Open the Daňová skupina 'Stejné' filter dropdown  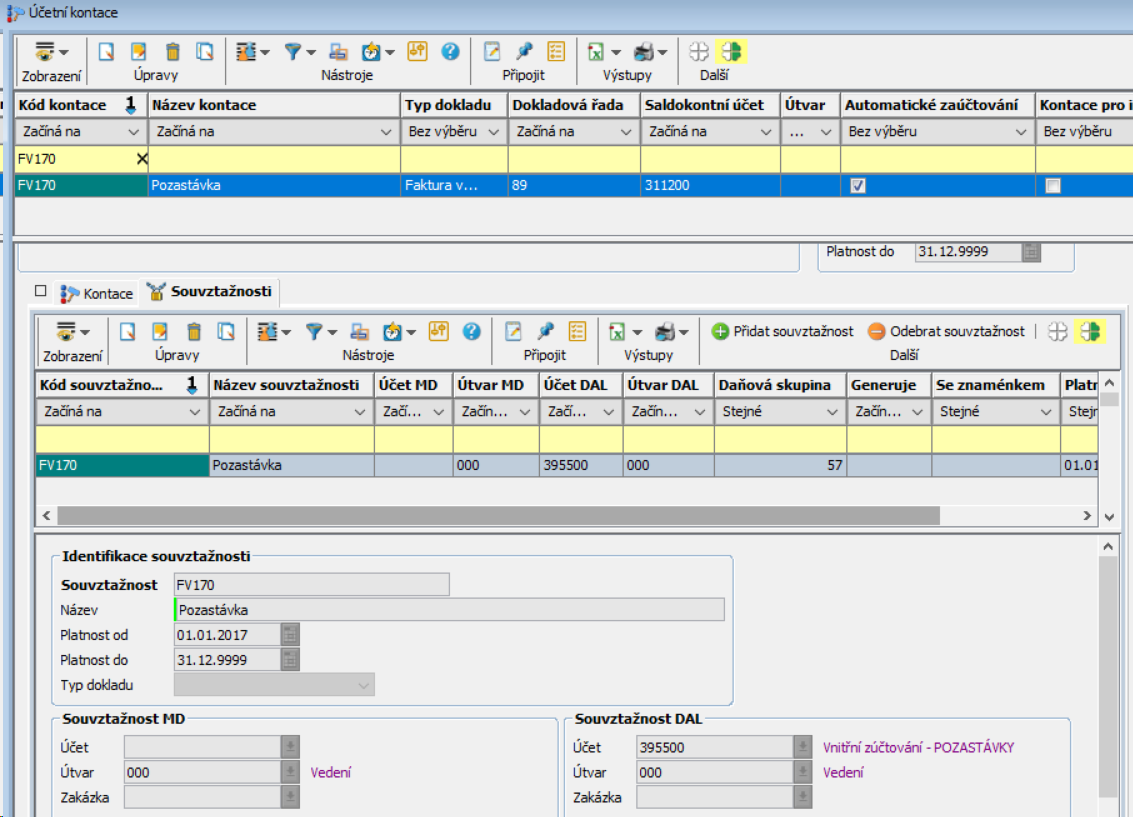[x=832, y=411]
